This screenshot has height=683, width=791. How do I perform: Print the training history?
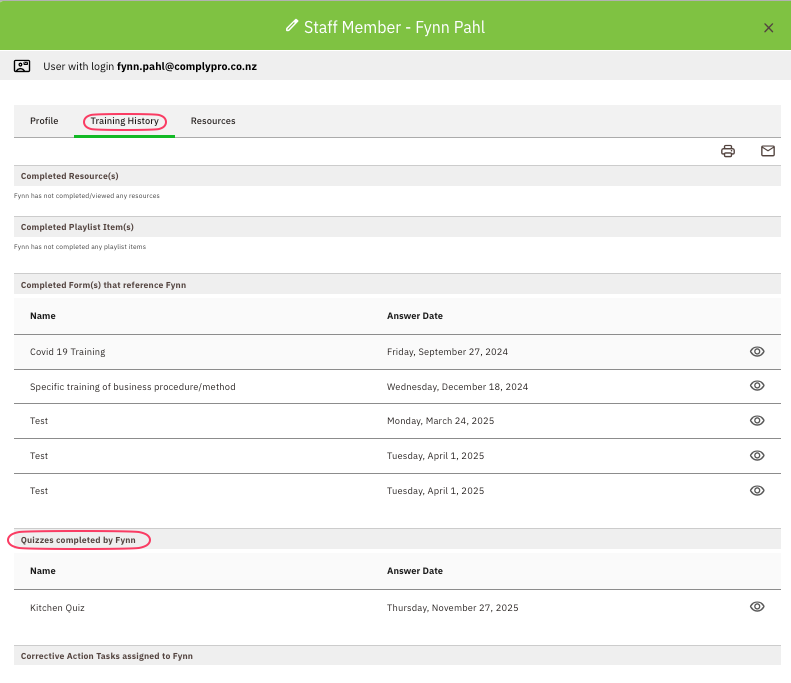pyautogui.click(x=727, y=151)
